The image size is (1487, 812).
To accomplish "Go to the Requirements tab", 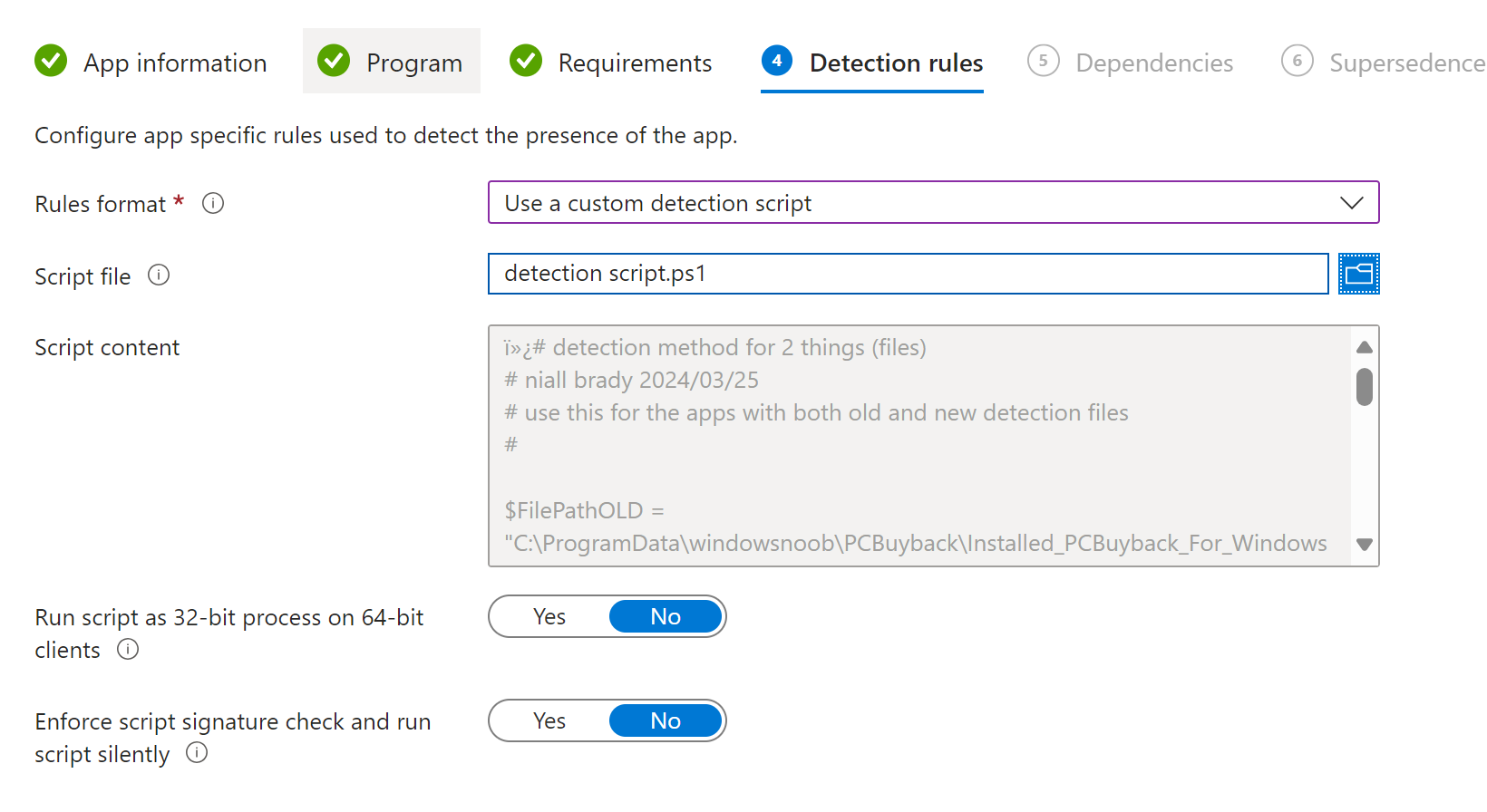I will pyautogui.click(x=611, y=62).
